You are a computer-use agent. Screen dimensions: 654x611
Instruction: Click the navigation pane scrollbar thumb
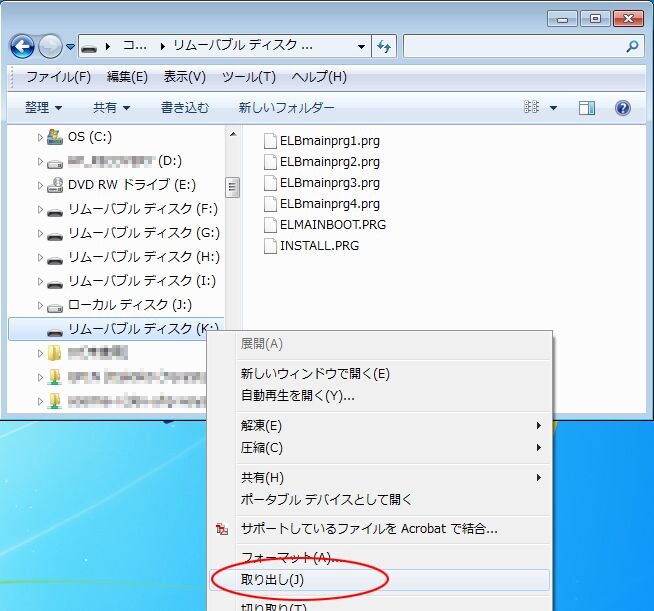(x=233, y=187)
